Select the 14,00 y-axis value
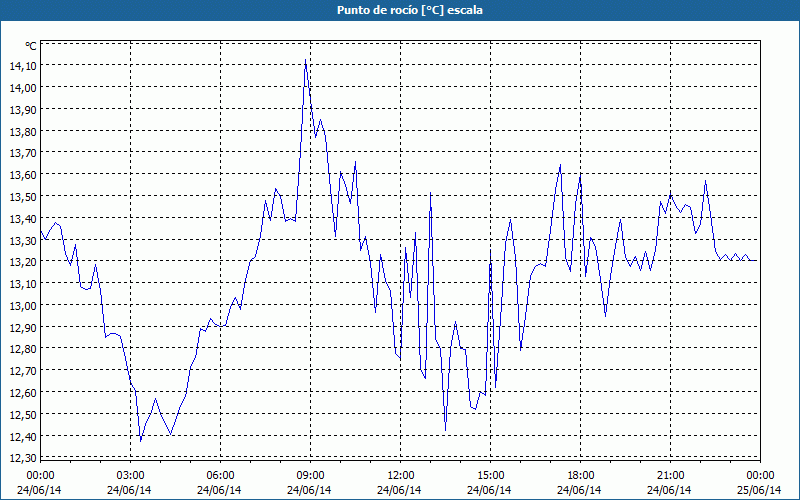800x500 pixels. coord(23,88)
